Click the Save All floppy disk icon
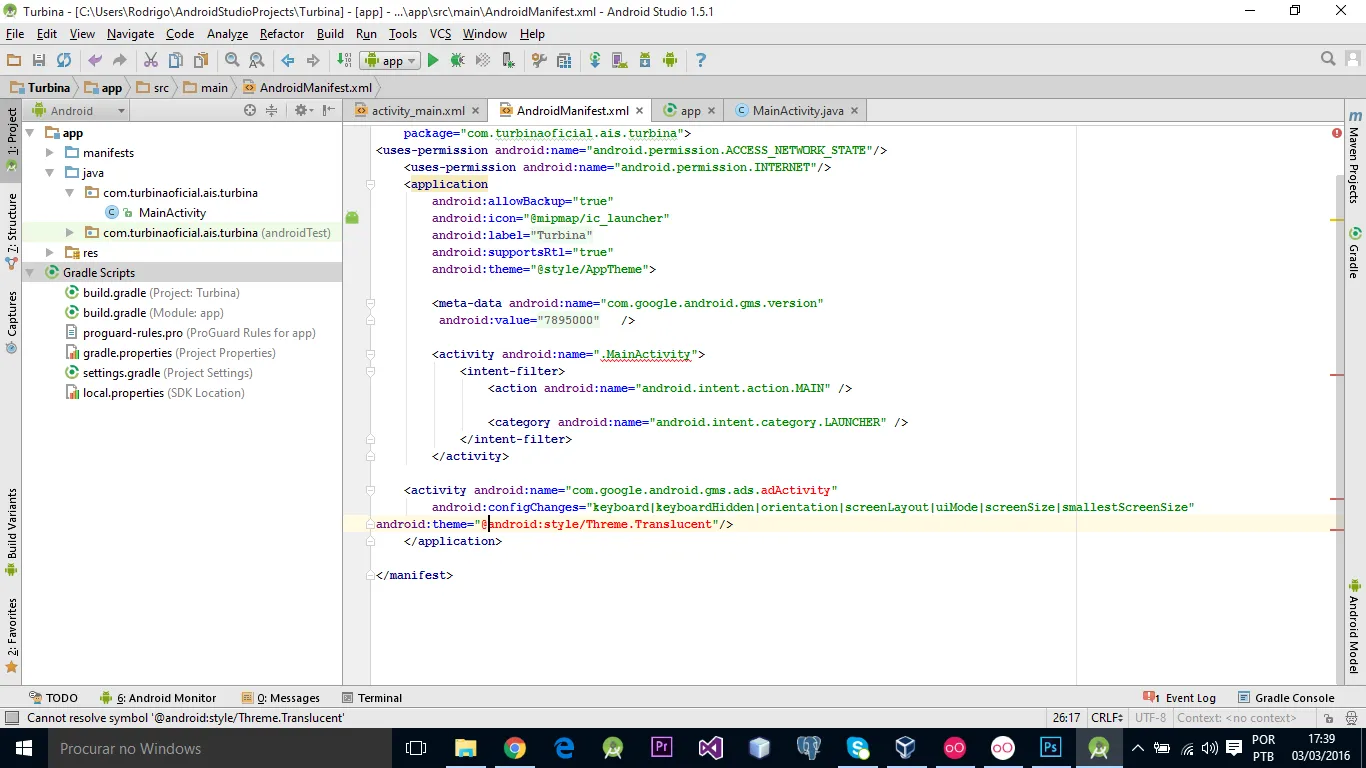This screenshot has width=1366, height=768. pos(39,61)
